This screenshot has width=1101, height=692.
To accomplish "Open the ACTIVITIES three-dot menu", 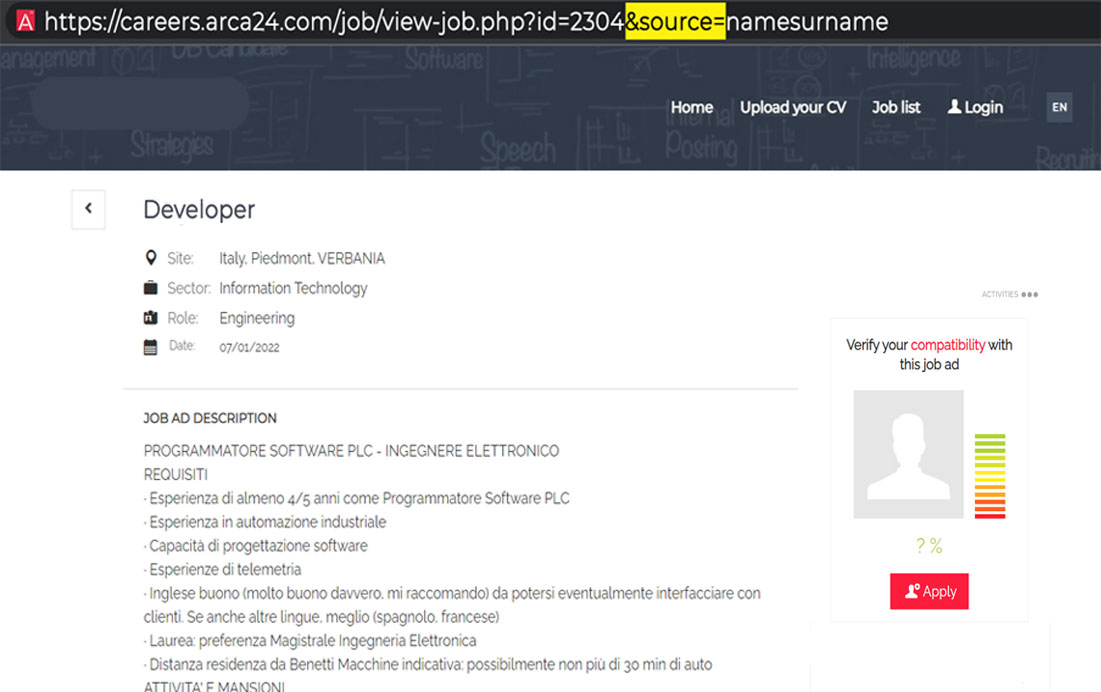I will point(1029,295).
